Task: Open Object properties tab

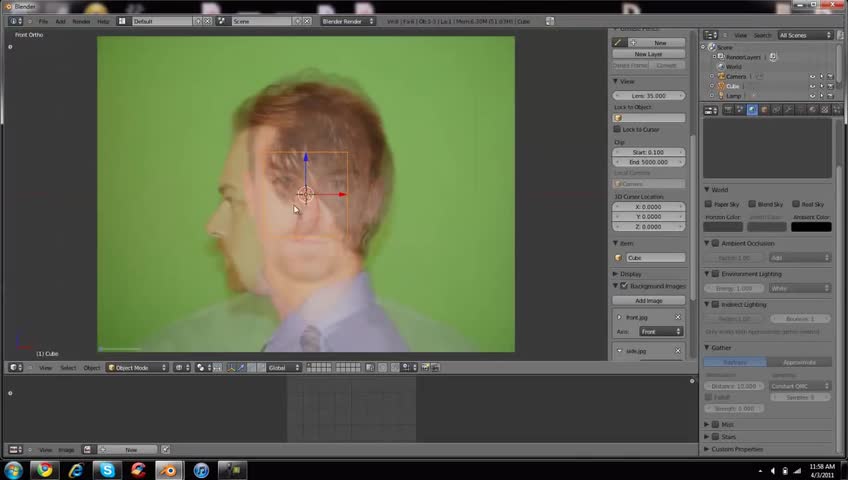Action: [764, 110]
